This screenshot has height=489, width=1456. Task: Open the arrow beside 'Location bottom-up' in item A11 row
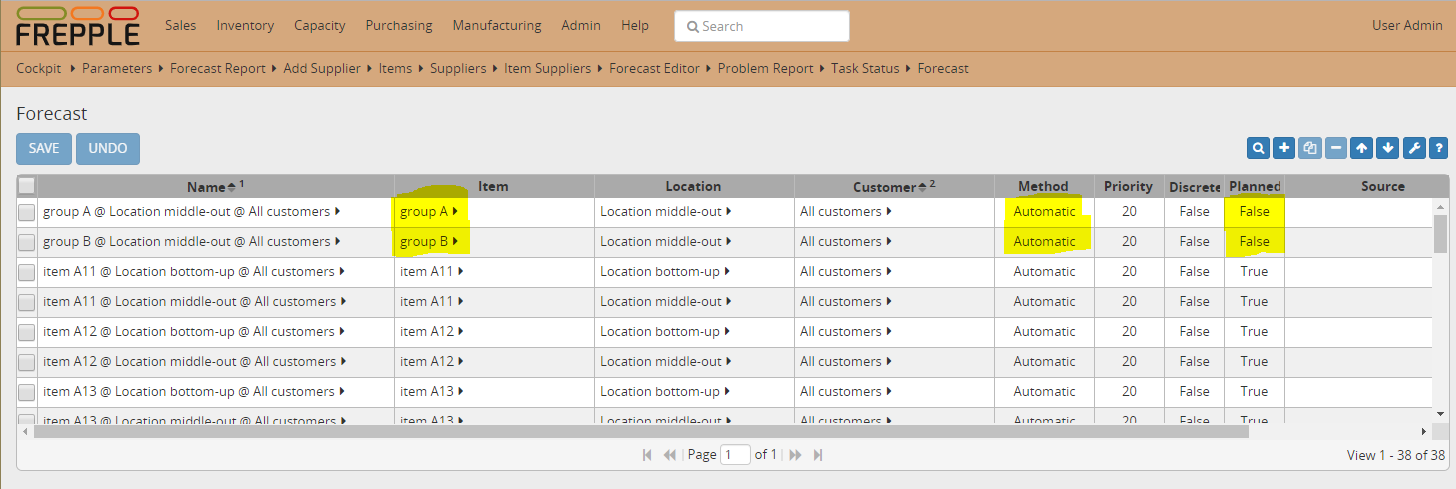tap(726, 272)
